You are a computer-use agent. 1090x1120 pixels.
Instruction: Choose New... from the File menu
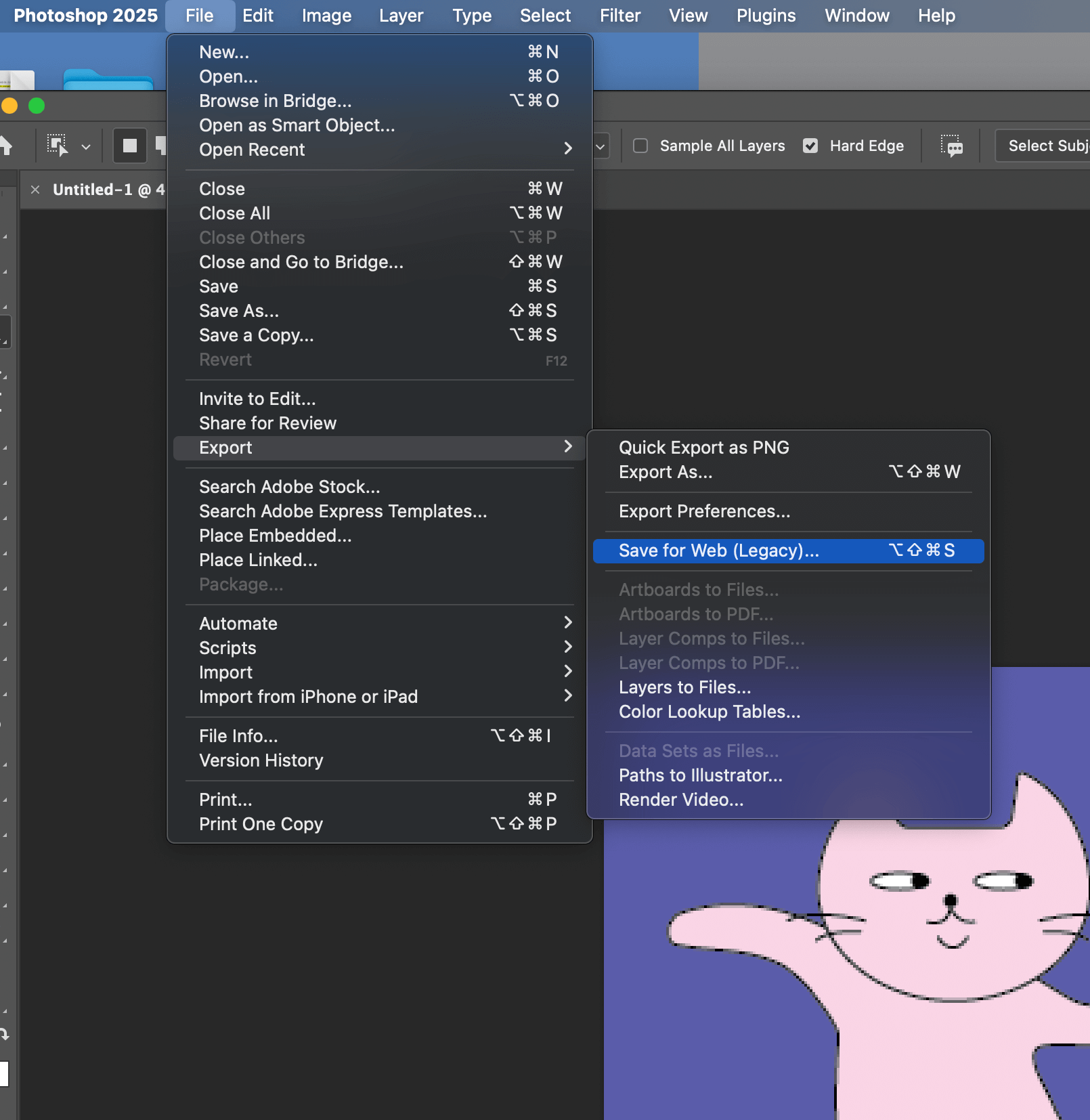(x=380, y=52)
